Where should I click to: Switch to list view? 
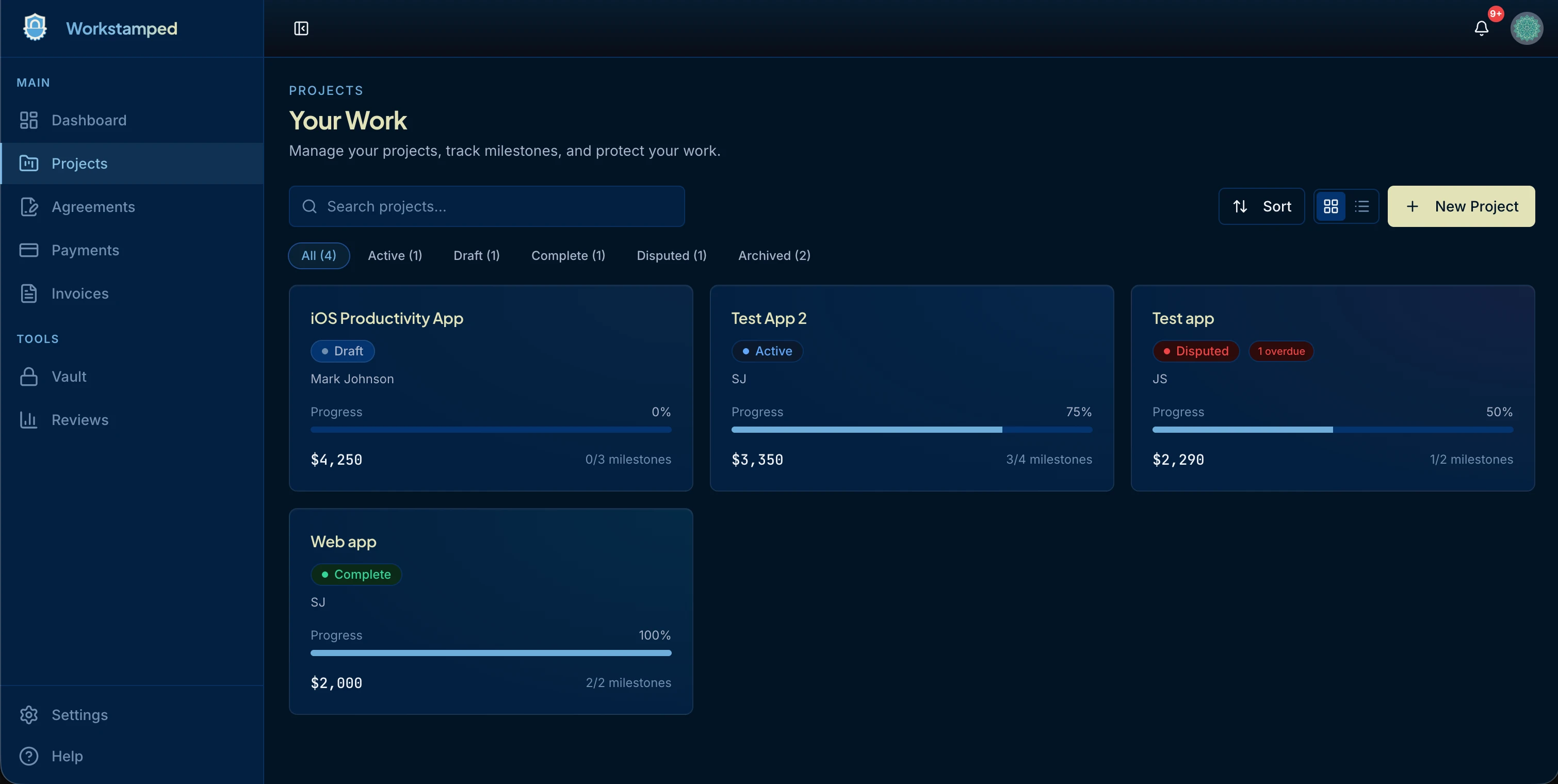1361,207
